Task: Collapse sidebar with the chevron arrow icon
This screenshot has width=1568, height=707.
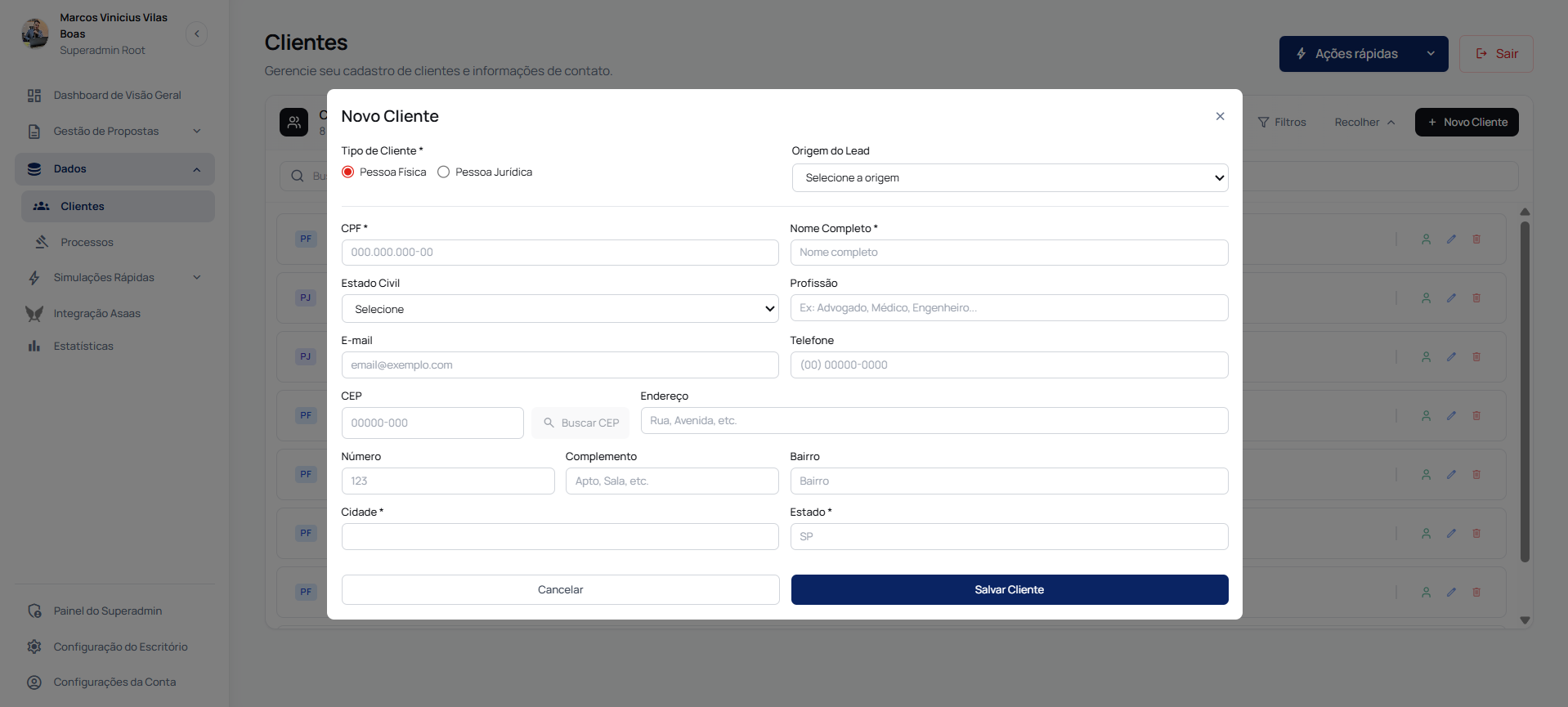Action: [196, 34]
